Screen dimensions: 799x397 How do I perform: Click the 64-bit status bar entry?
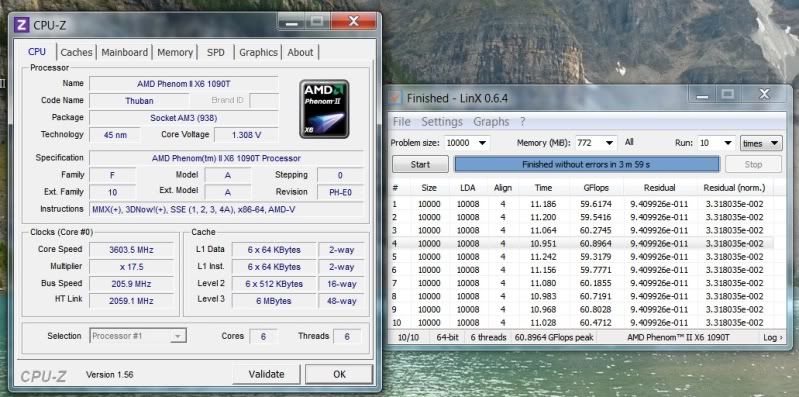pos(447,337)
